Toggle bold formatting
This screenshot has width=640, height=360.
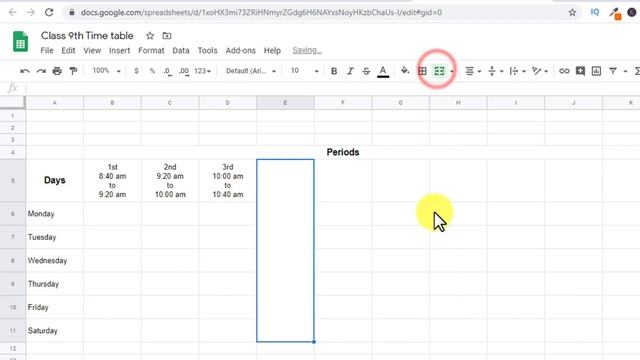(x=334, y=71)
